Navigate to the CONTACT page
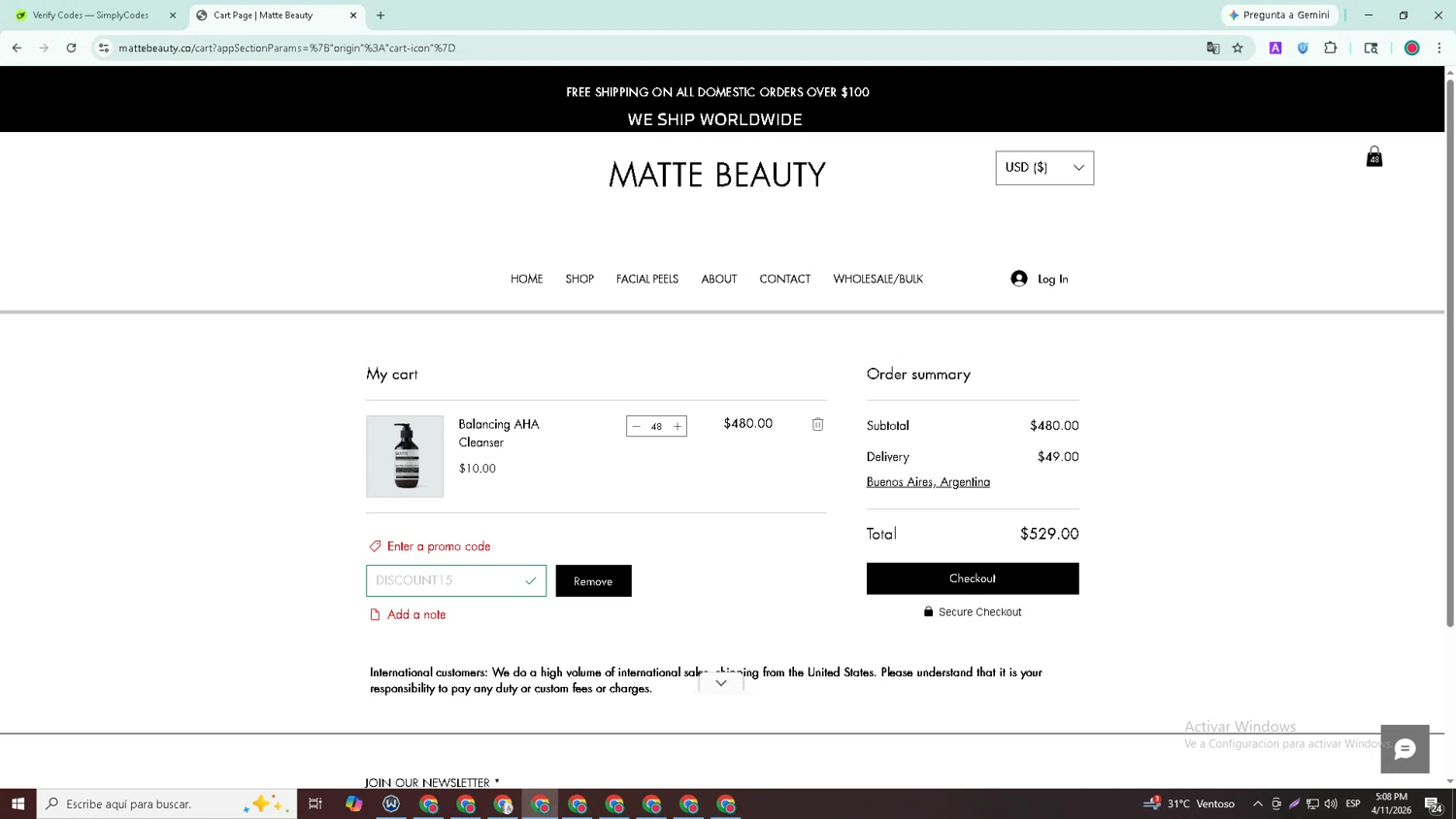The image size is (1456, 819). [x=785, y=278]
